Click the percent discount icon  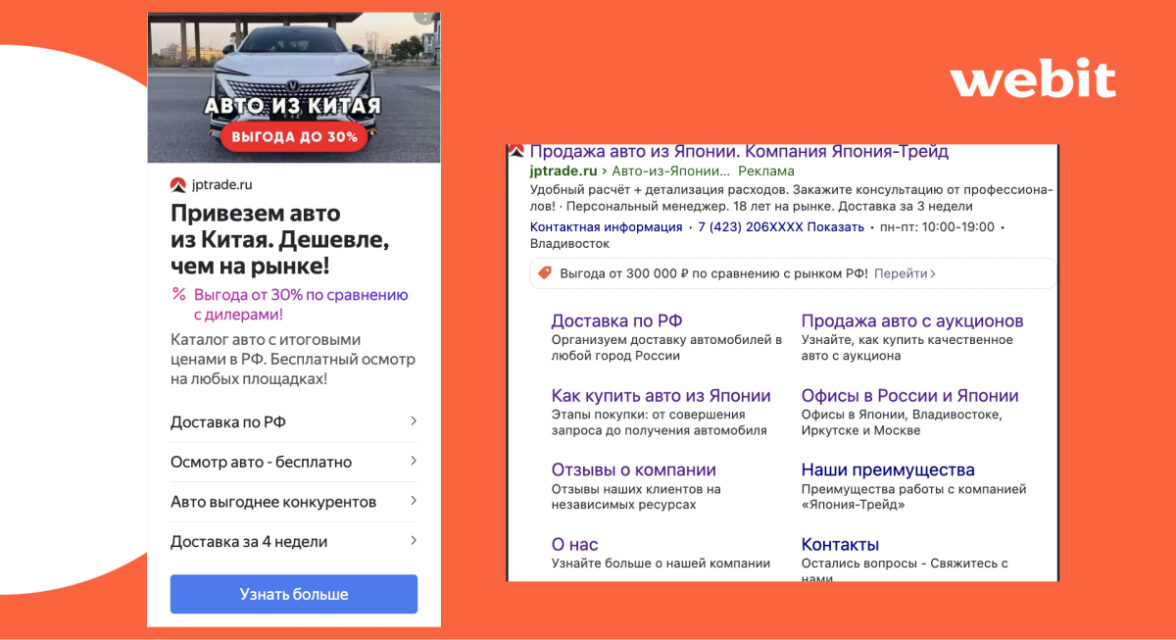point(179,294)
